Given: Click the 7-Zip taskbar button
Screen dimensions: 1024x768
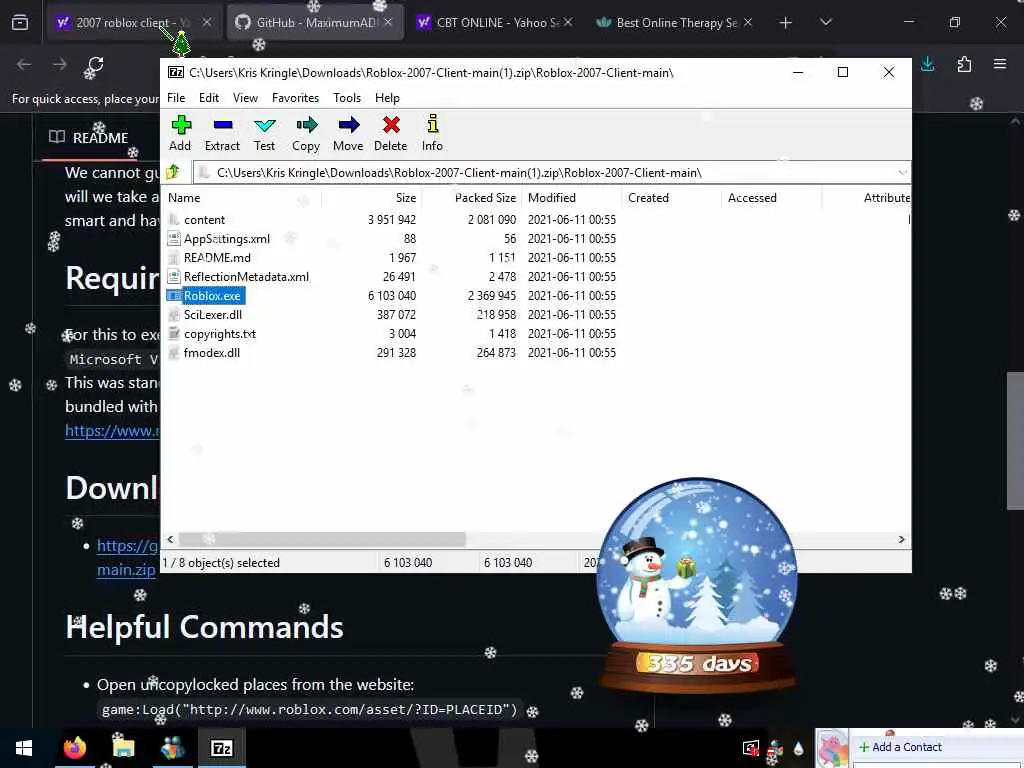Looking at the screenshot, I should coord(221,748).
